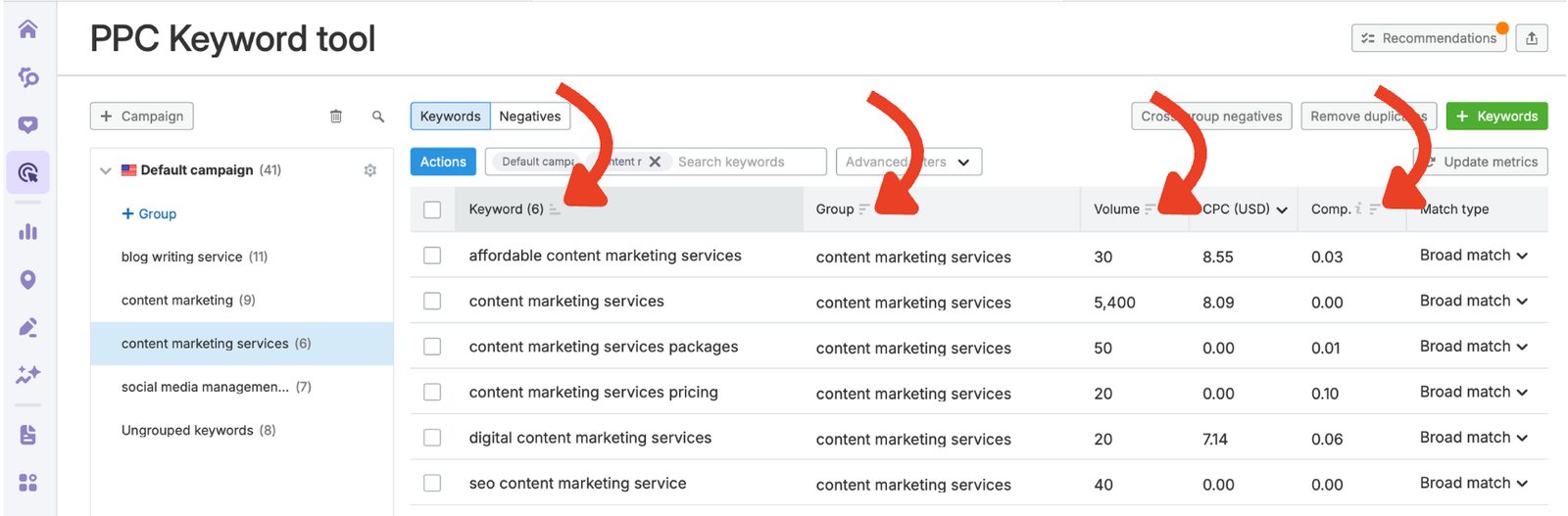Viewport: 1568px width, 516px height.
Task: Click Remove duplicates button
Action: (x=1369, y=117)
